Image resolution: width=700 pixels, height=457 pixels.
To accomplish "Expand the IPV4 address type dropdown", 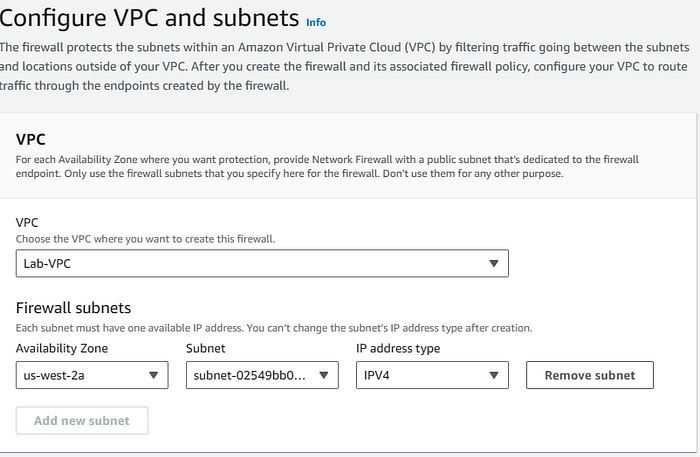I will point(432,375).
